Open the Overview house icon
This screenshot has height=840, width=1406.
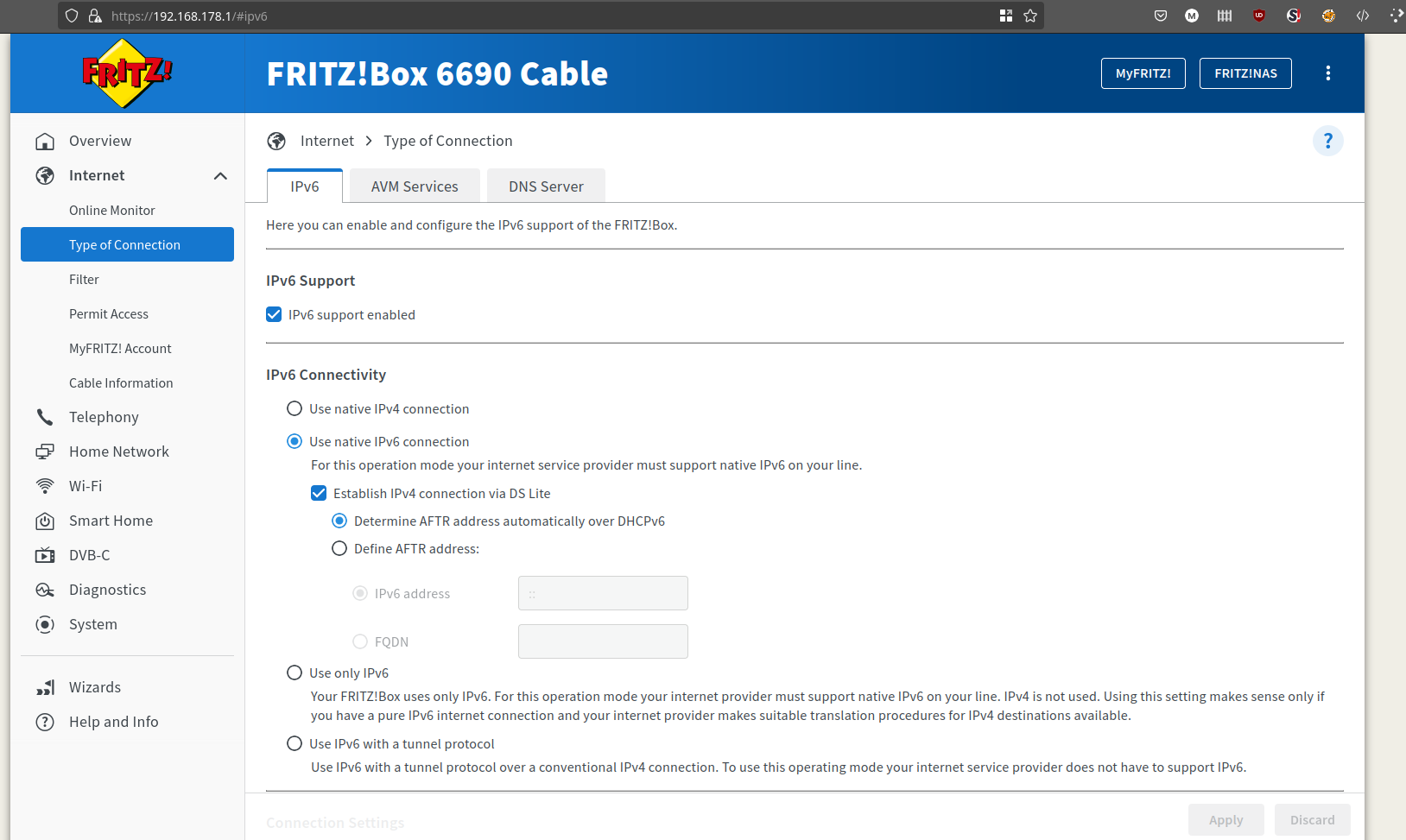point(45,141)
